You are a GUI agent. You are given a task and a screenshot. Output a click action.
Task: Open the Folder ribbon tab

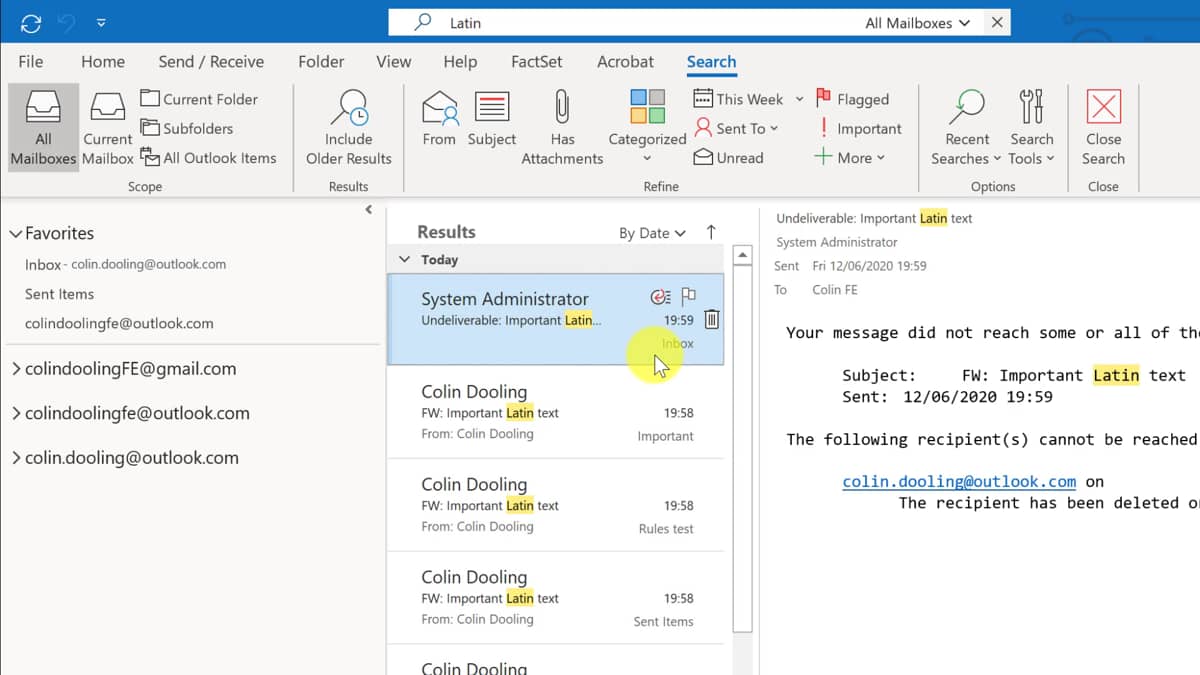coord(321,61)
